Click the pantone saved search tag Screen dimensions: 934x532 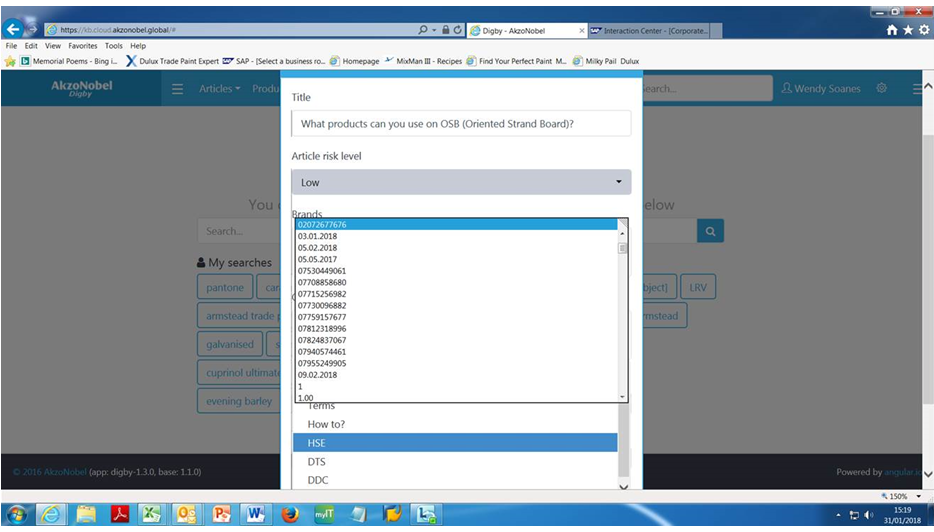pos(225,287)
